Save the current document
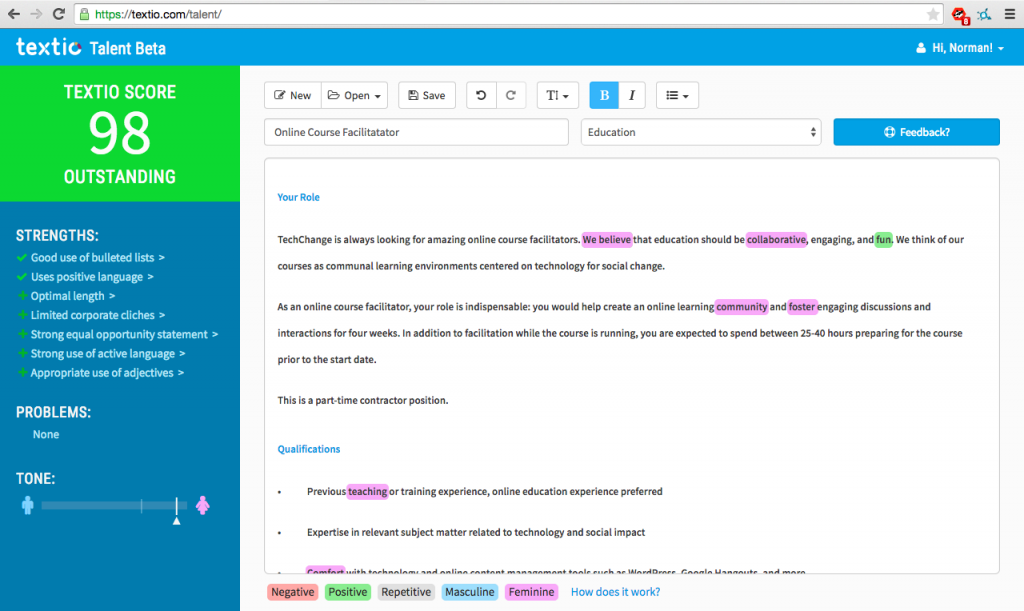 click(x=426, y=95)
